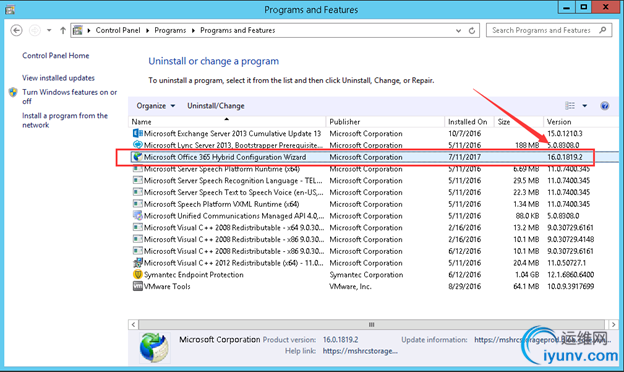Expand the view options dropdown arrow

pyautogui.click(x=585, y=106)
